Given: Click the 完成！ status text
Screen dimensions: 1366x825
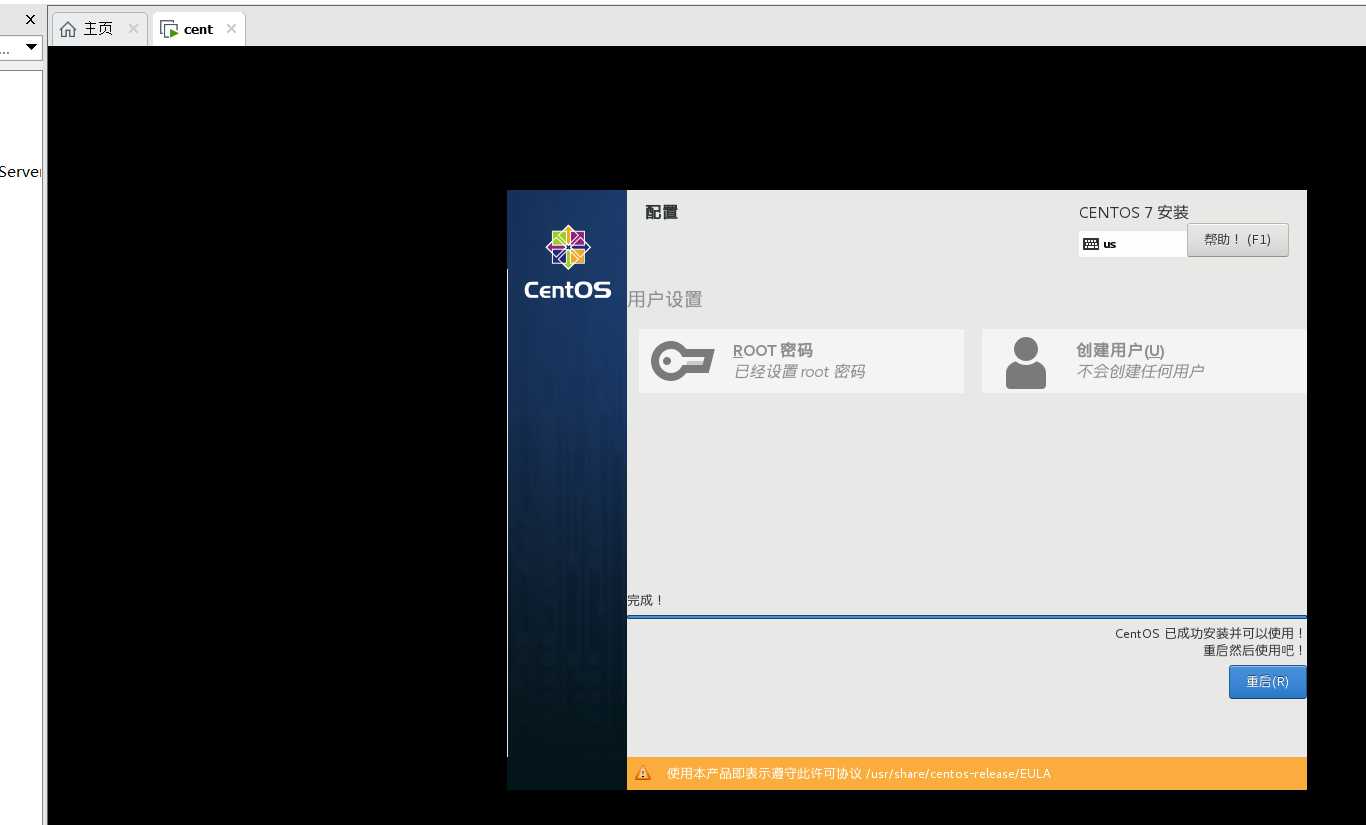Looking at the screenshot, I should (645, 600).
